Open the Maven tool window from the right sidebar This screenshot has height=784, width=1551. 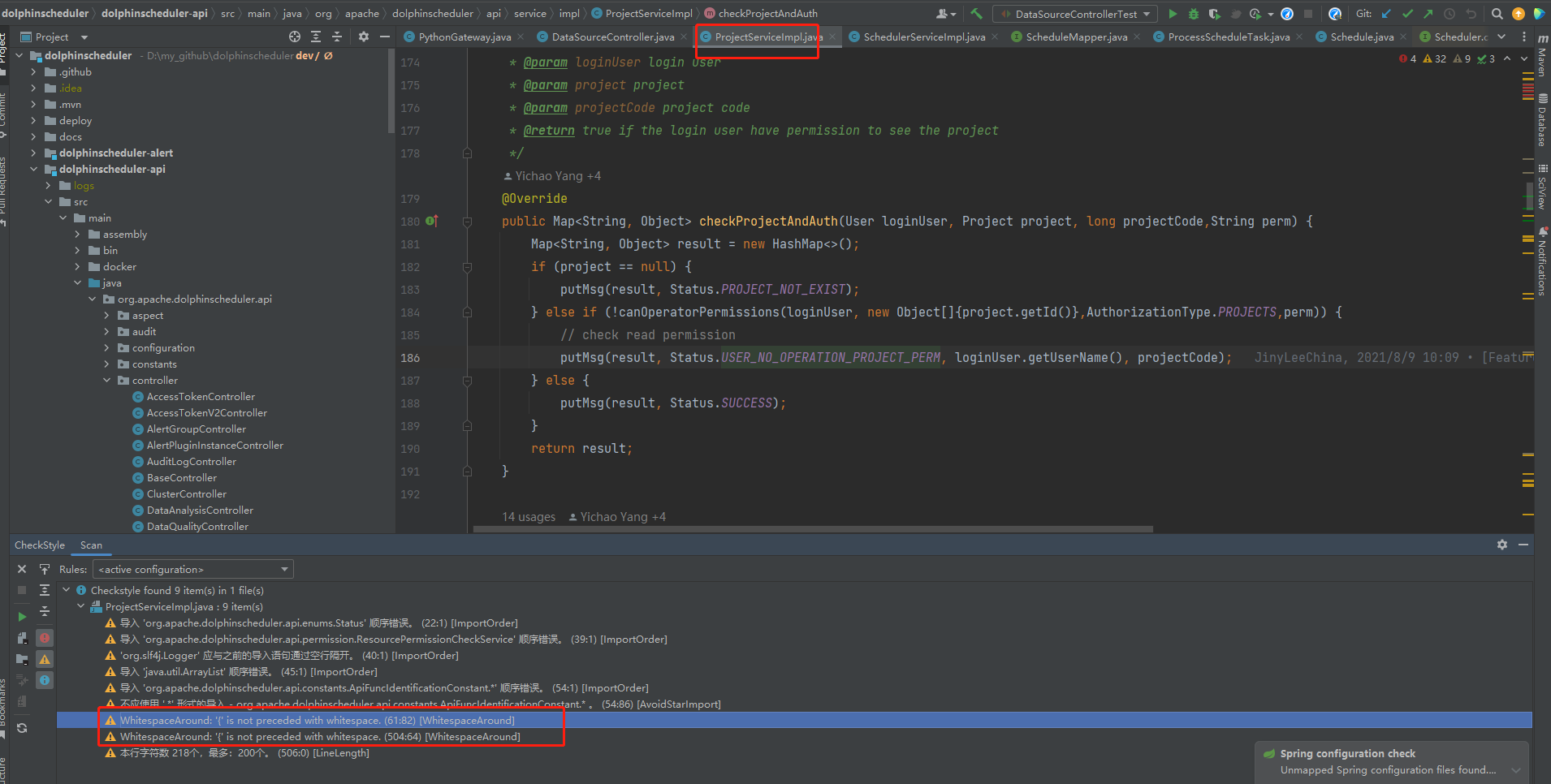tap(1542, 57)
